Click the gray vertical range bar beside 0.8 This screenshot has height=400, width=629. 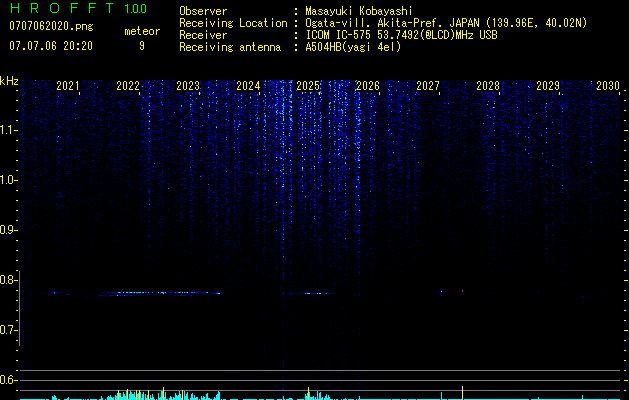tap(19, 308)
